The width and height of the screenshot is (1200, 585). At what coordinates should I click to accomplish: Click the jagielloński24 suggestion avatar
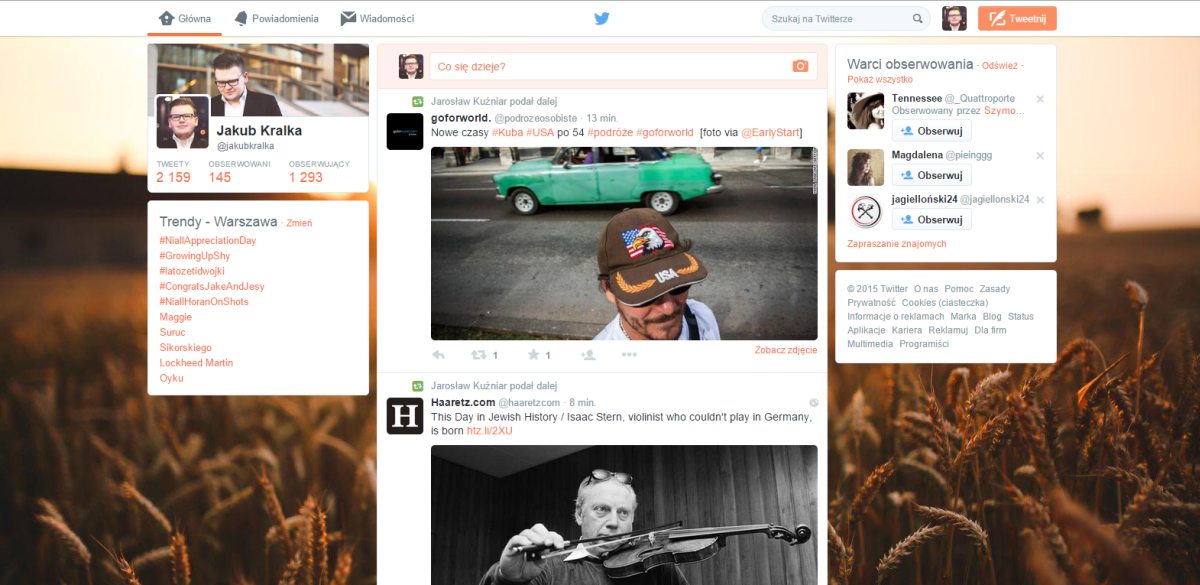[866, 211]
